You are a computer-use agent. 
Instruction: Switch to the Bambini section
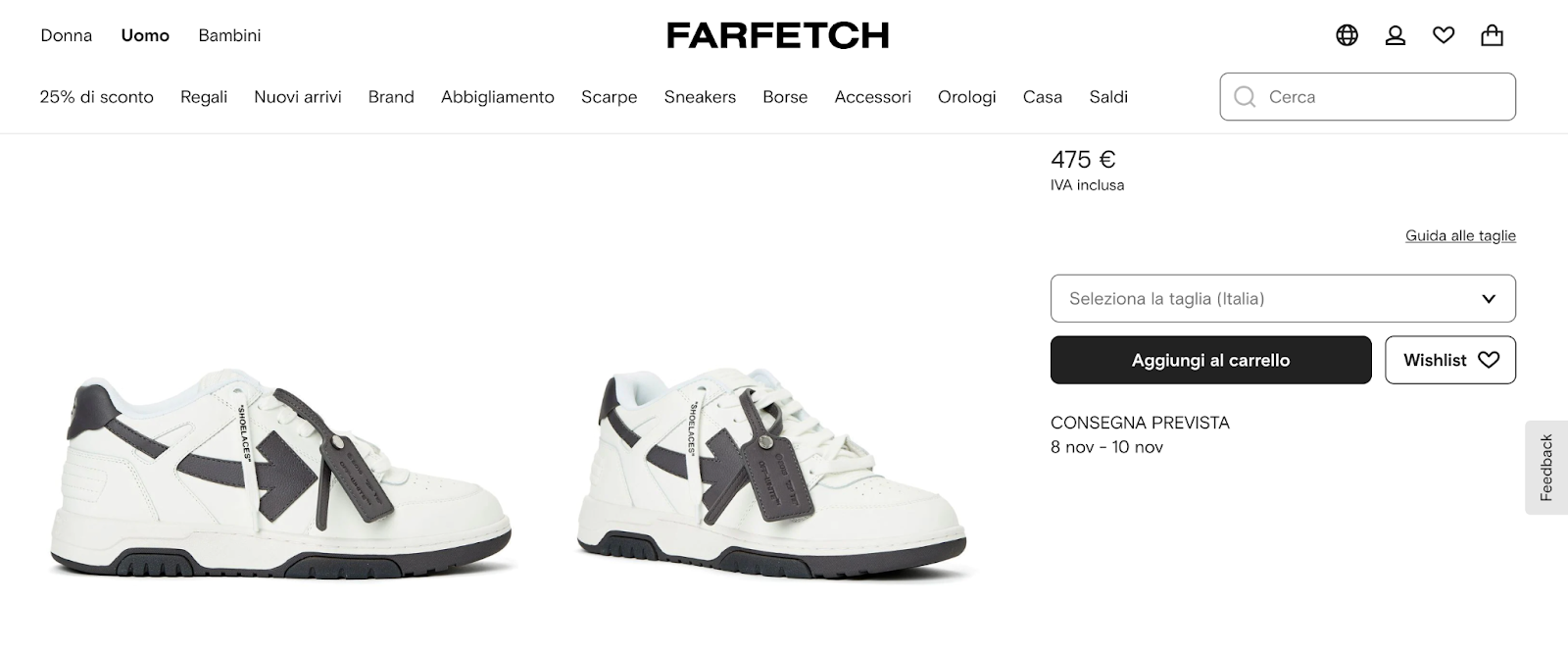(x=229, y=35)
